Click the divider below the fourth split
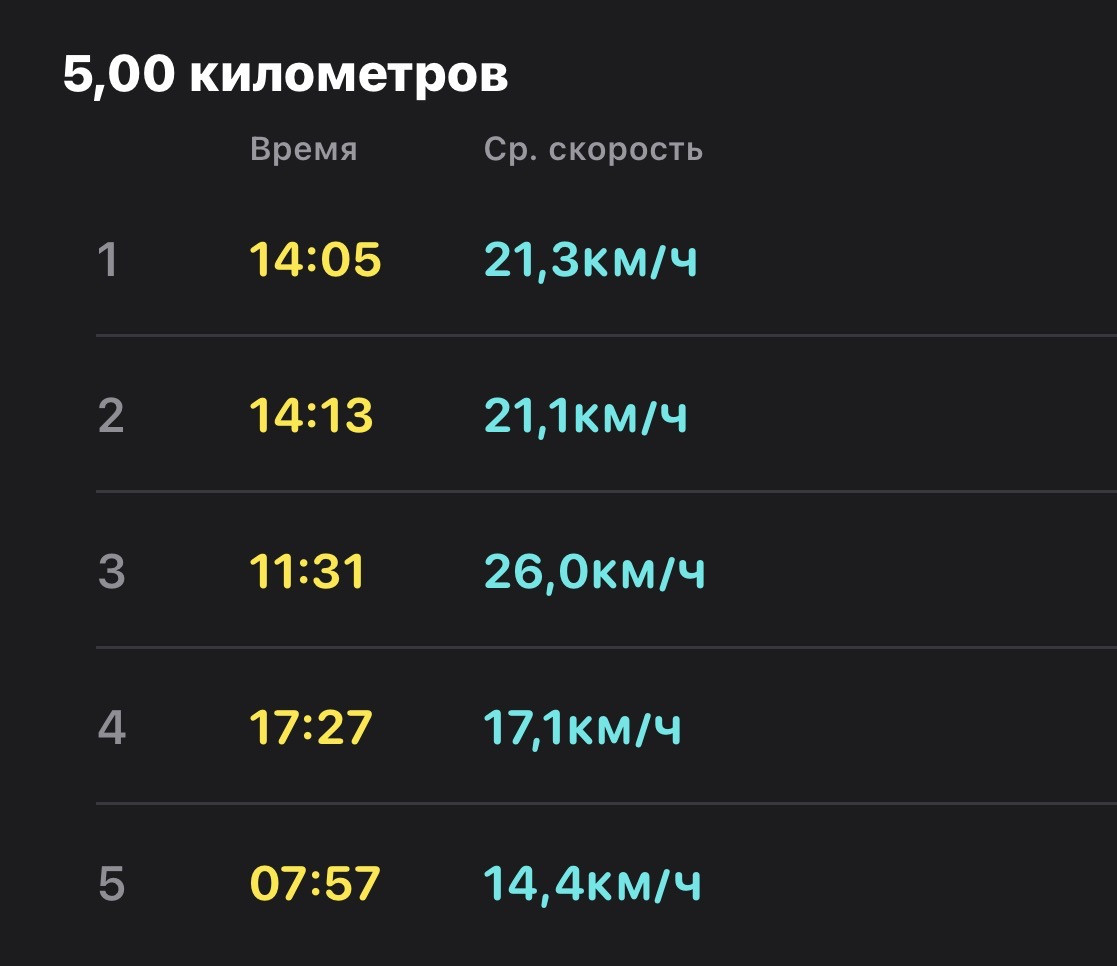 (x=606, y=803)
